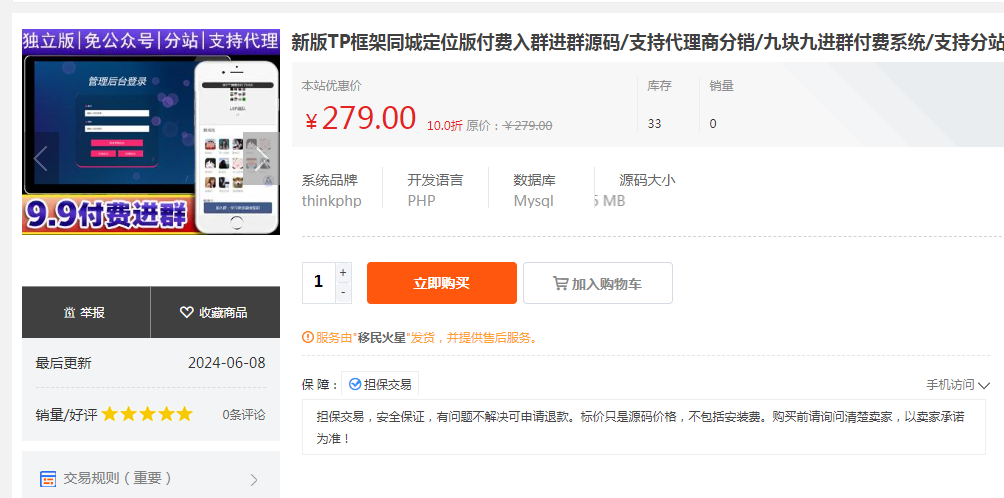This screenshot has width=1004, height=498.
Task: Select the 担保交易 guarantee tab
Action: [380, 385]
